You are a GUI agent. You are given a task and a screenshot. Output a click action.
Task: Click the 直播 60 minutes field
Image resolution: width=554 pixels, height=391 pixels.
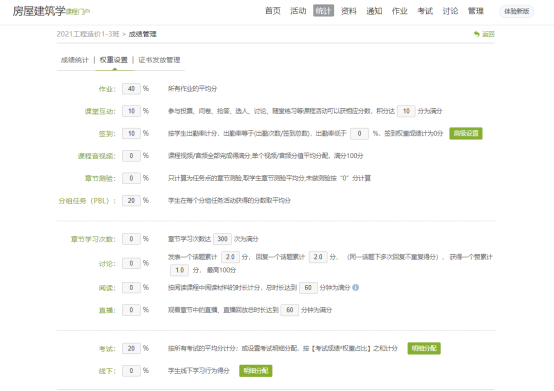point(290,310)
